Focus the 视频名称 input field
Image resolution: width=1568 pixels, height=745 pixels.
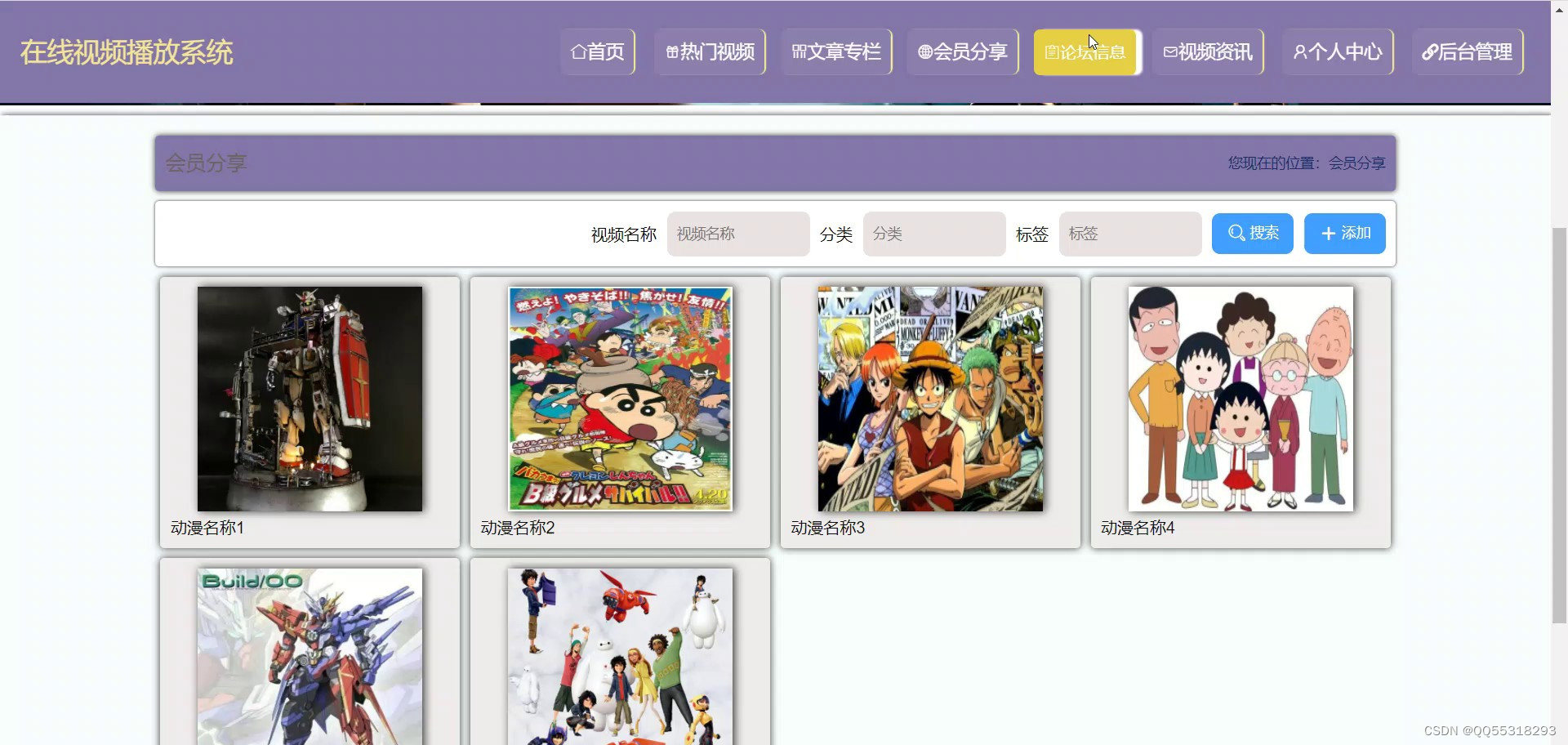[738, 234]
